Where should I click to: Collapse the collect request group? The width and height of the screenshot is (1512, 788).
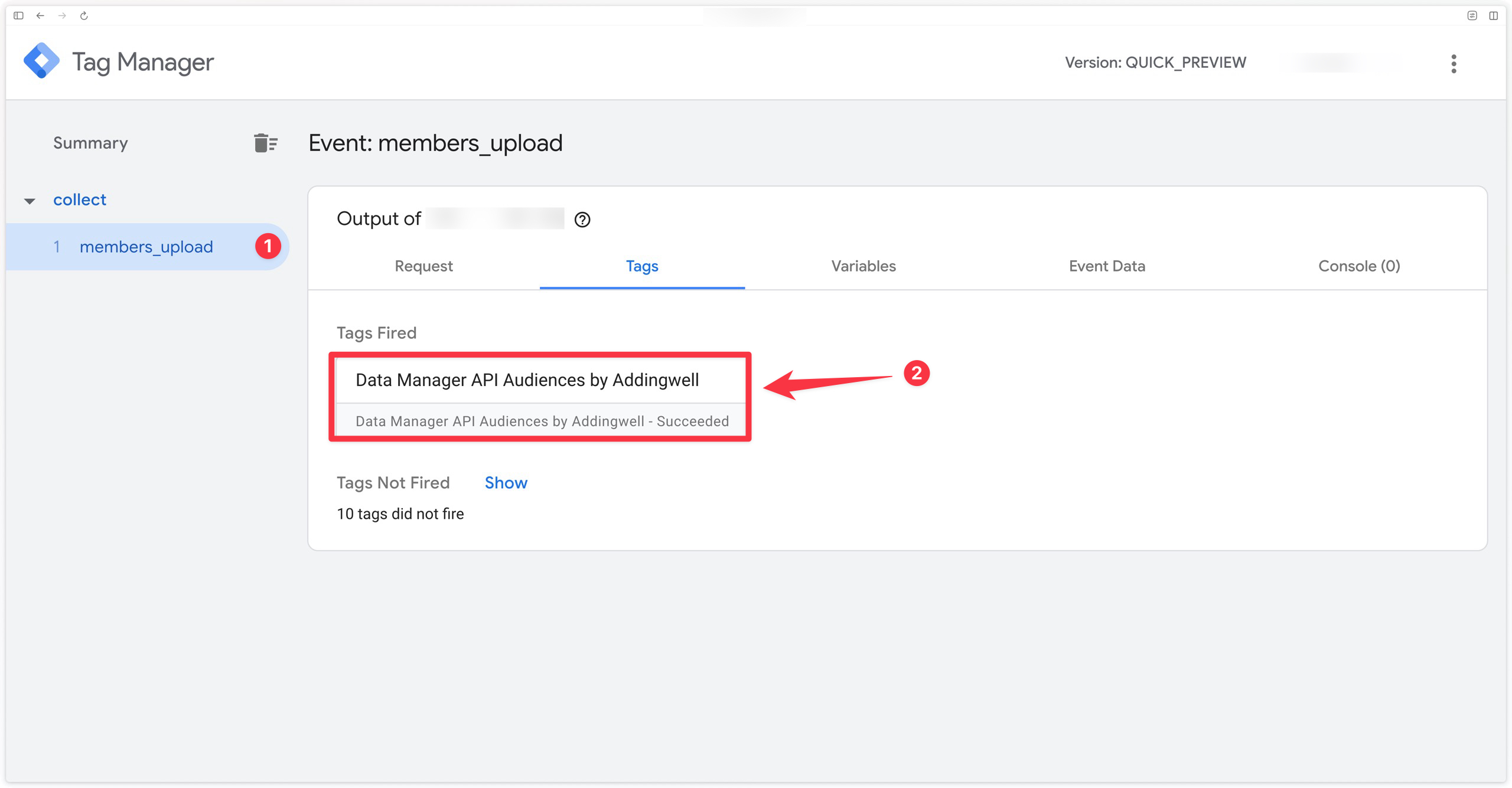coord(30,201)
